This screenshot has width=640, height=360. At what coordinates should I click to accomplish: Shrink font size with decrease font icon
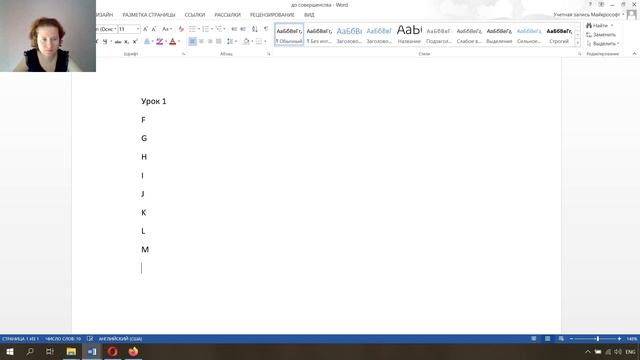pos(154,29)
